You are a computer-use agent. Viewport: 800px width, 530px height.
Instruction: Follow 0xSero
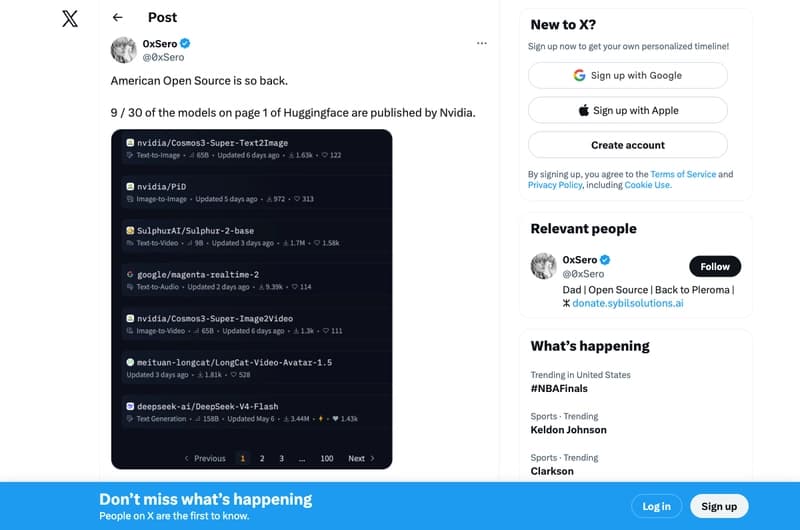pos(715,266)
